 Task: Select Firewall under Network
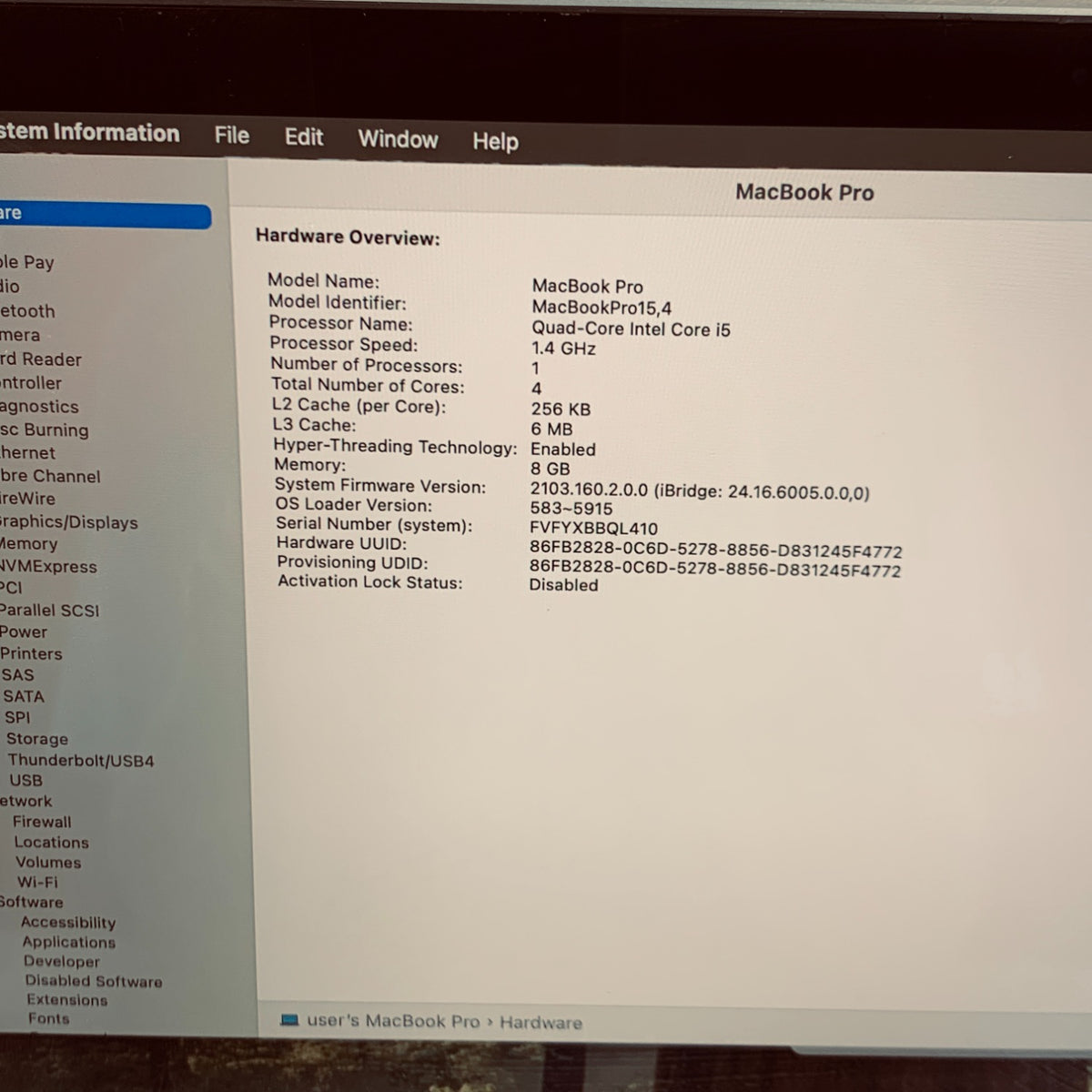pos(42,822)
